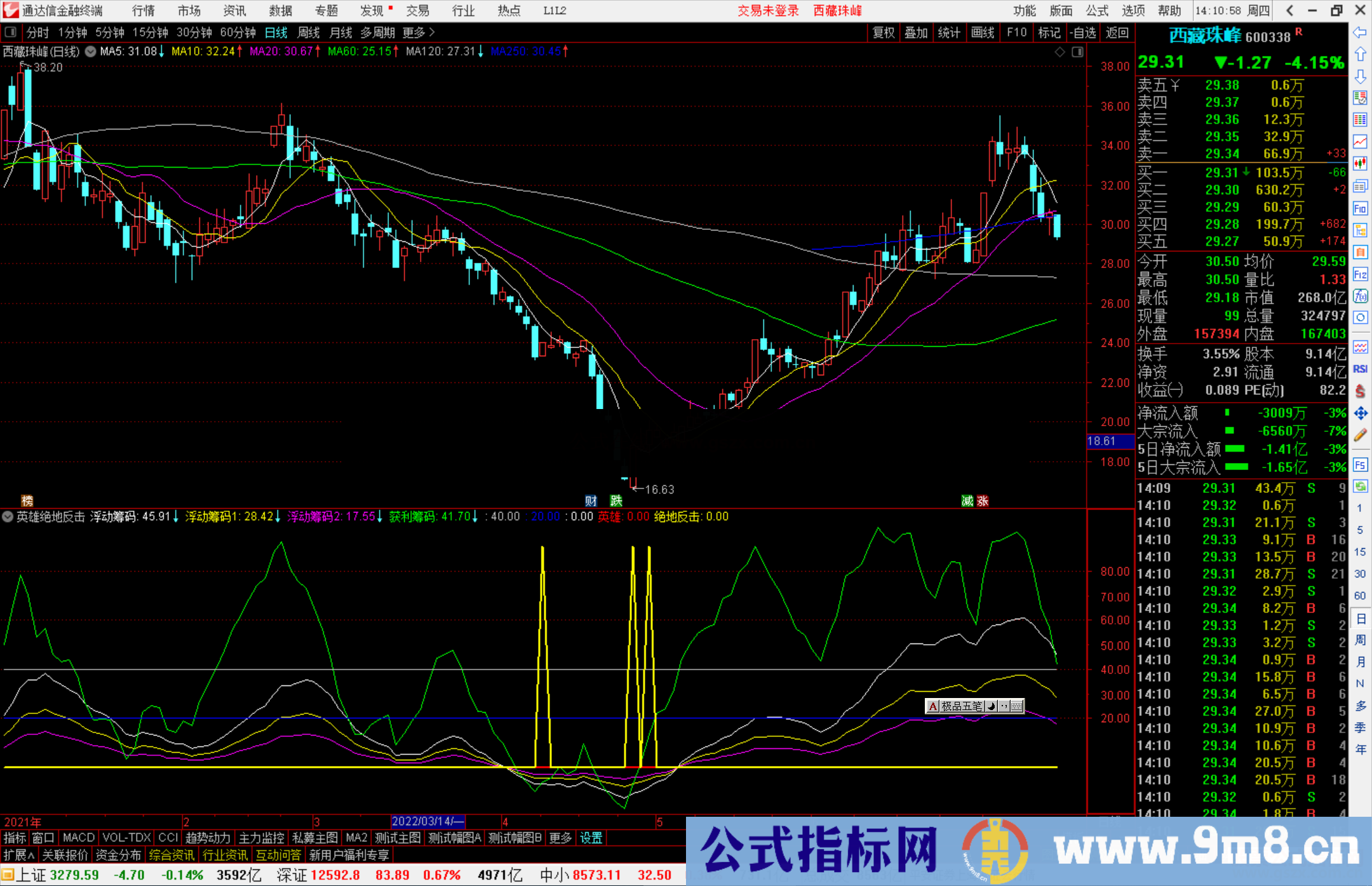
Task: Click the small window icon in main chart corner
Action: click(x=1077, y=52)
